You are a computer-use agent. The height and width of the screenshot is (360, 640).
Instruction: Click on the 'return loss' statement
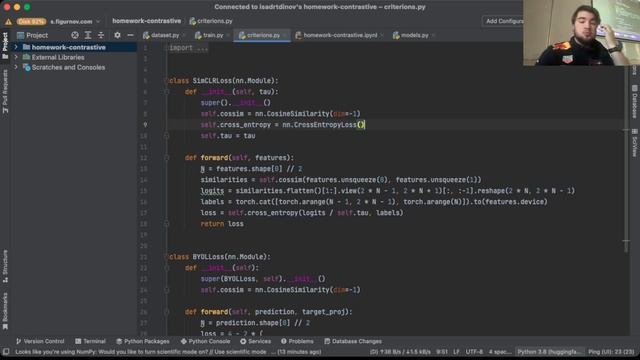click(222, 224)
